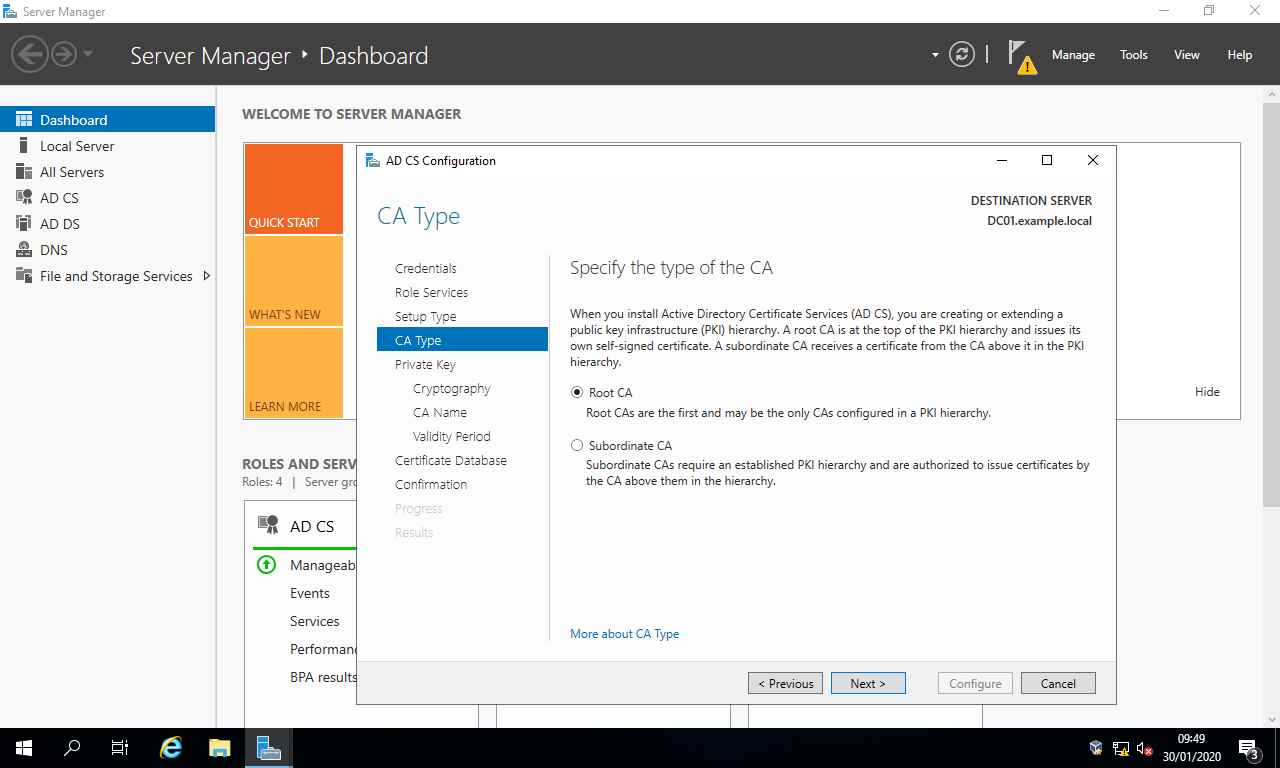Viewport: 1280px width, 768px height.
Task: Unmute sound via the system tray icon
Action: click(1143, 747)
